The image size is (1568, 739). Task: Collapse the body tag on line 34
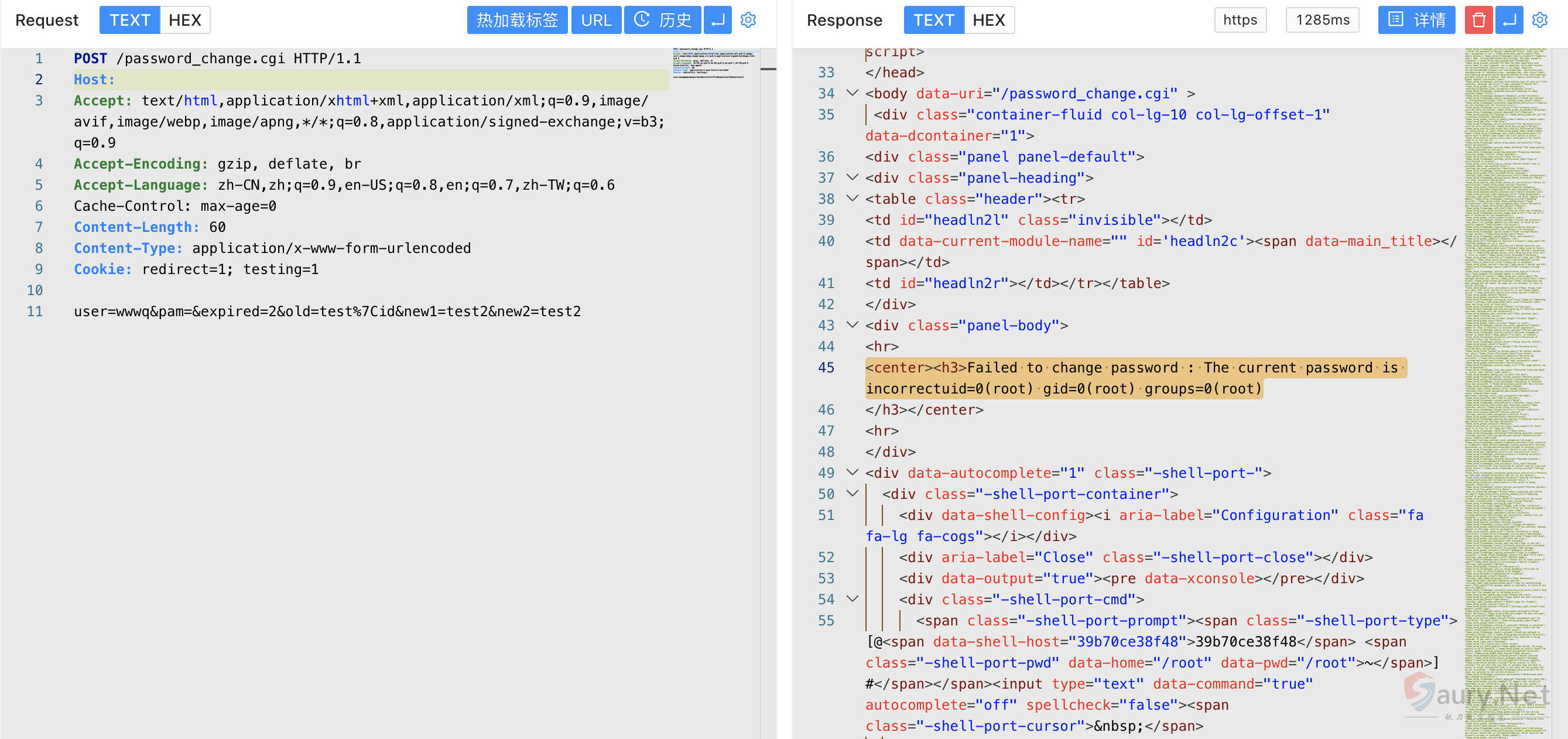tap(852, 93)
